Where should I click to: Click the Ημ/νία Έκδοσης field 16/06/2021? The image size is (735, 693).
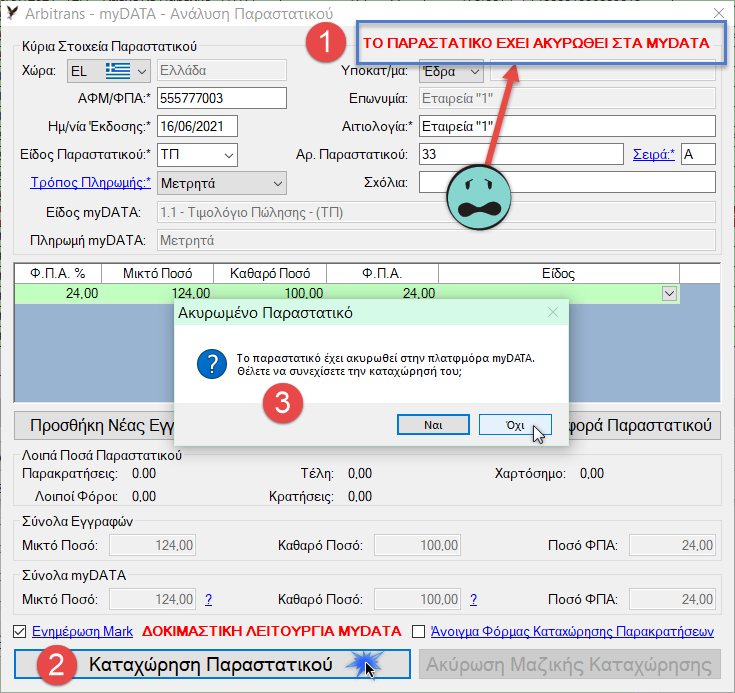click(197, 126)
